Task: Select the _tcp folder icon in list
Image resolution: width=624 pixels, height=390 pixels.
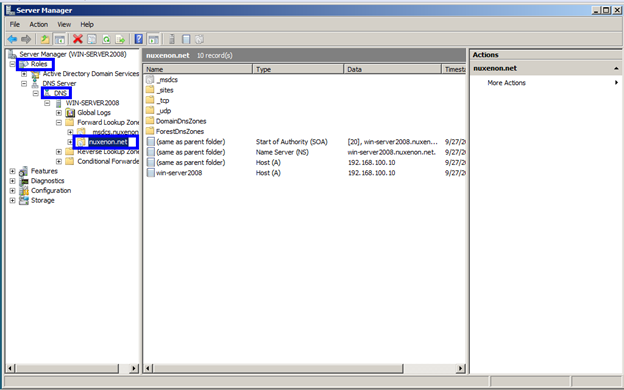Action: coord(150,100)
